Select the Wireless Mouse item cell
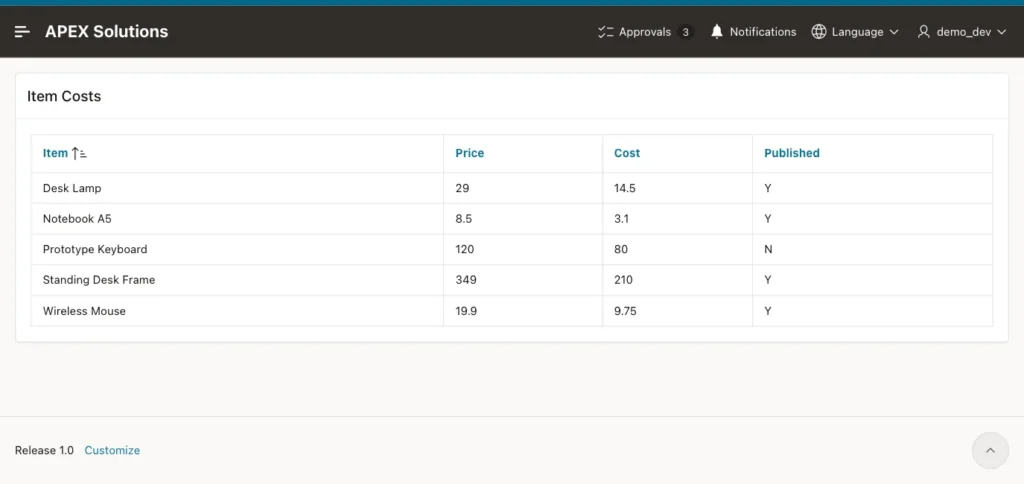The width and height of the screenshot is (1024, 484). (x=238, y=311)
